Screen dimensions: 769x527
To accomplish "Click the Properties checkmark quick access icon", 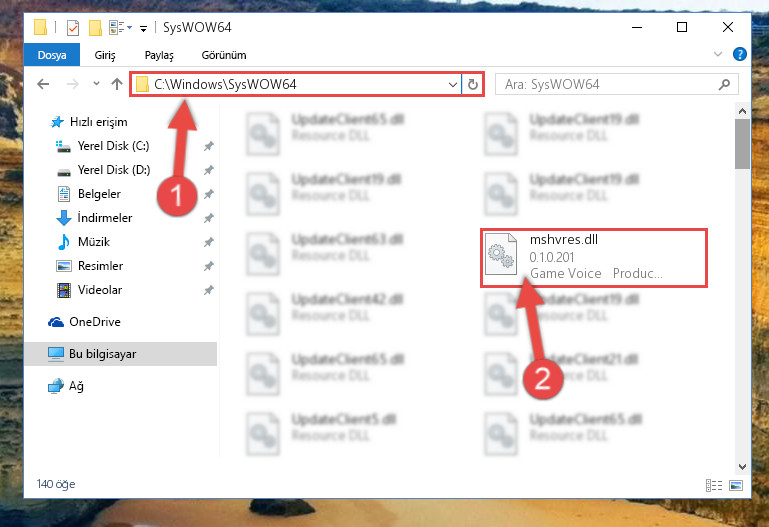I will (73, 27).
